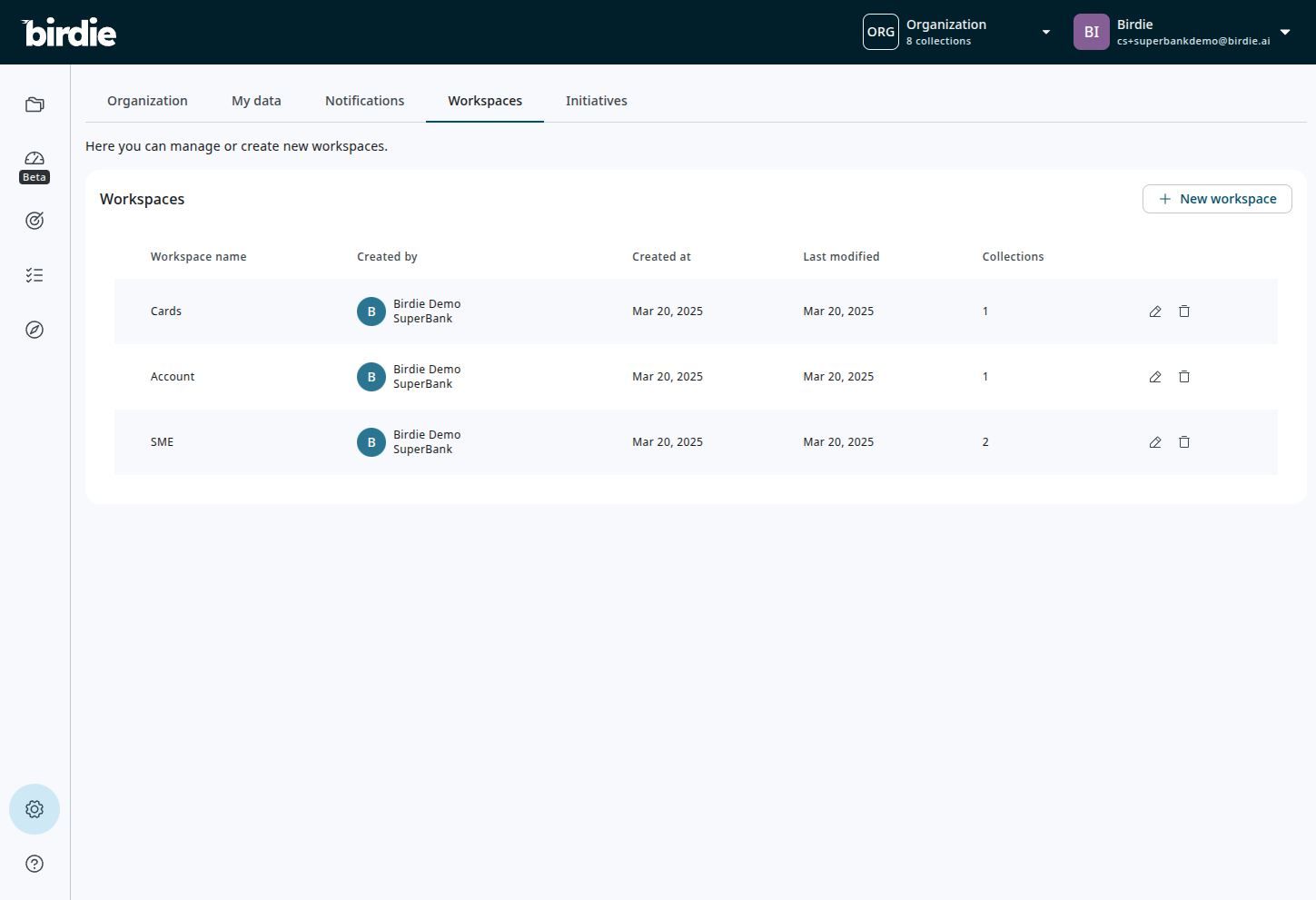Screen dimensions: 1316x900
Task: Open the folders icon in sidebar
Action: (x=35, y=104)
